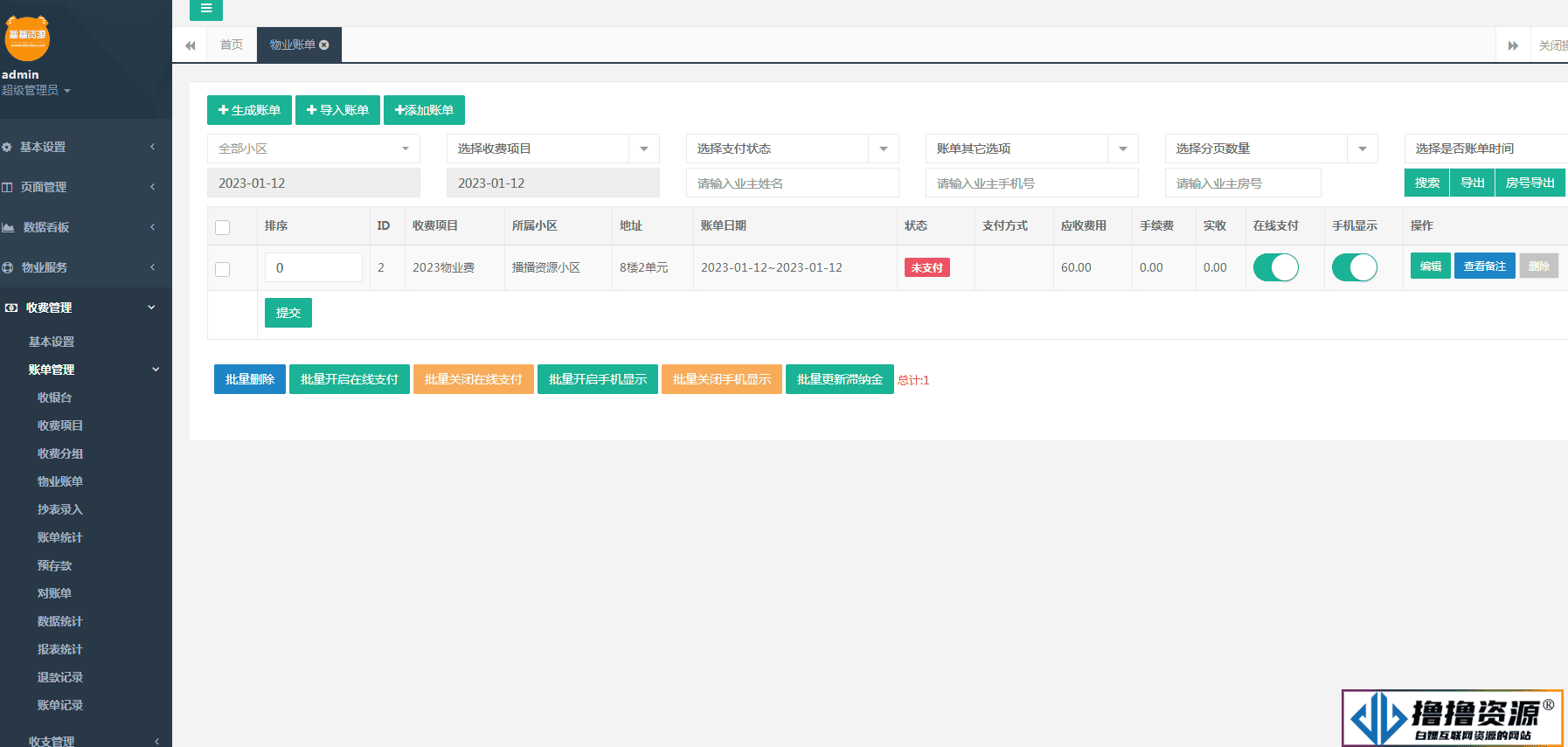
Task: Open the 账单其它选项 dropdown
Action: pos(1032,149)
